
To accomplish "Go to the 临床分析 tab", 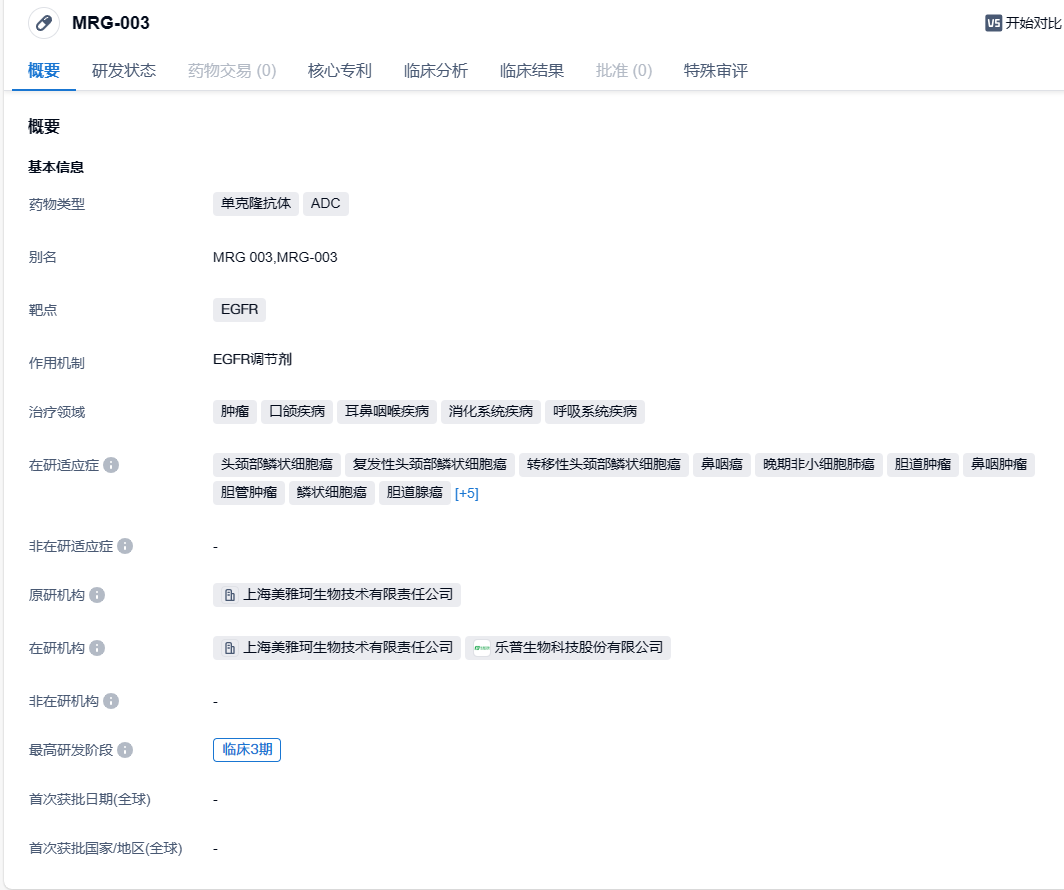I will click(436, 71).
